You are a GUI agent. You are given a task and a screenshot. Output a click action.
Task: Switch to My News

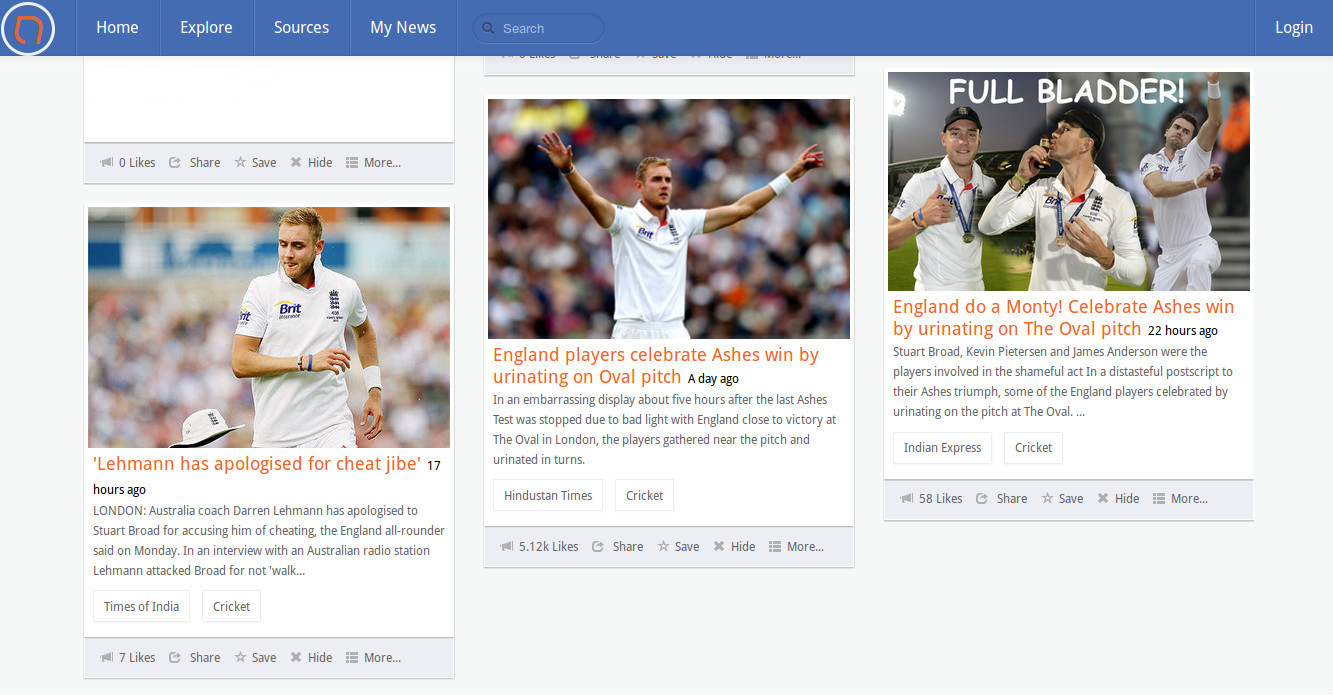coord(403,28)
